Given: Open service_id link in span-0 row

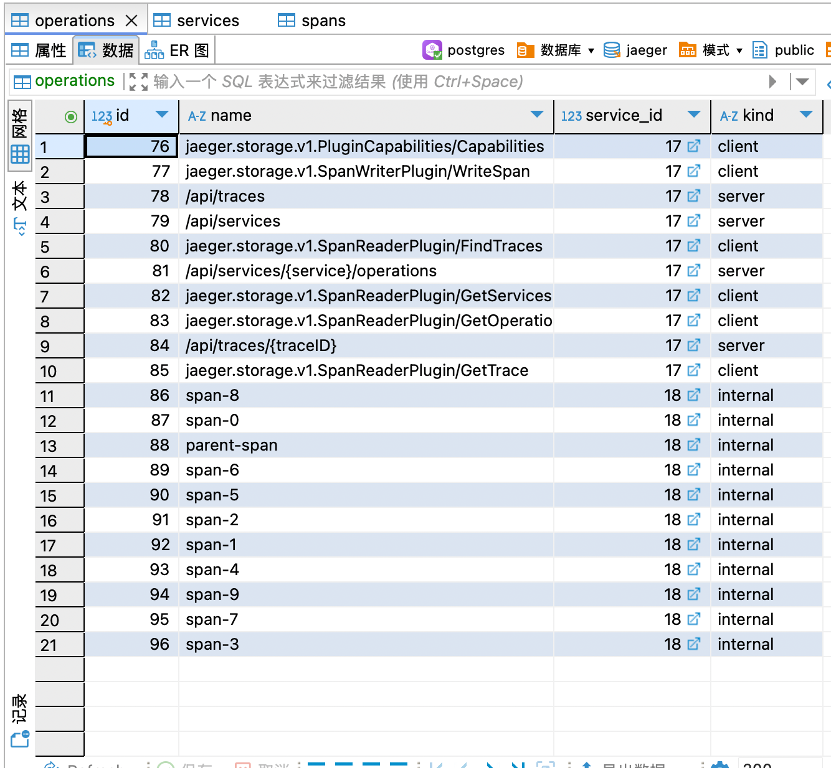Looking at the screenshot, I should 694,420.
